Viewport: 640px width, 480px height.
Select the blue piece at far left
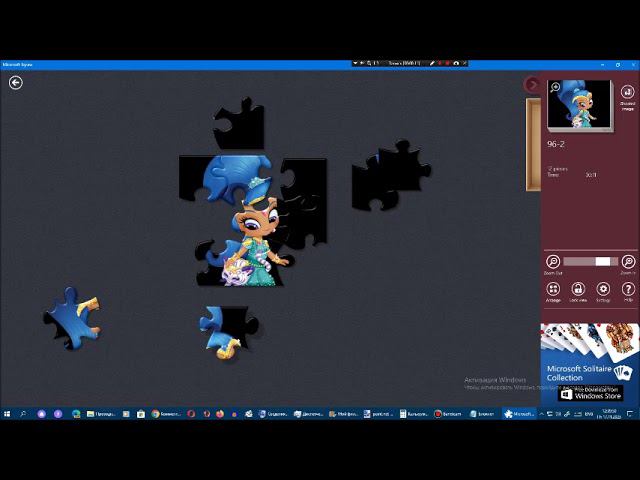point(72,319)
